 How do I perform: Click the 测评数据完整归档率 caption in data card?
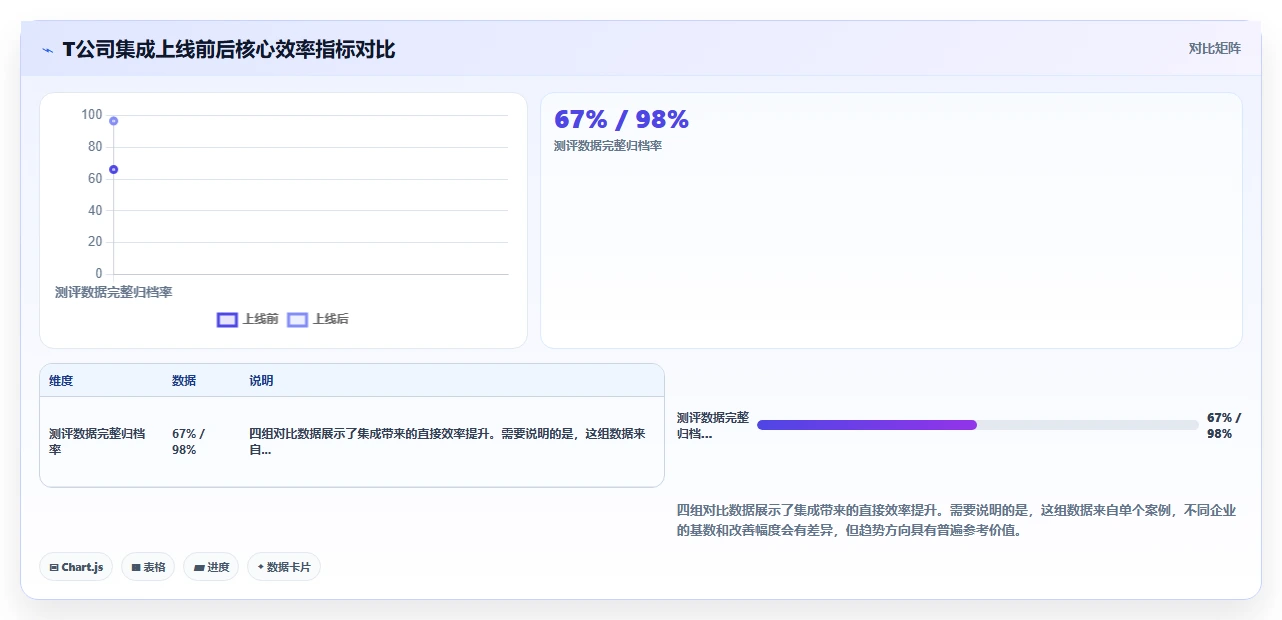point(608,146)
